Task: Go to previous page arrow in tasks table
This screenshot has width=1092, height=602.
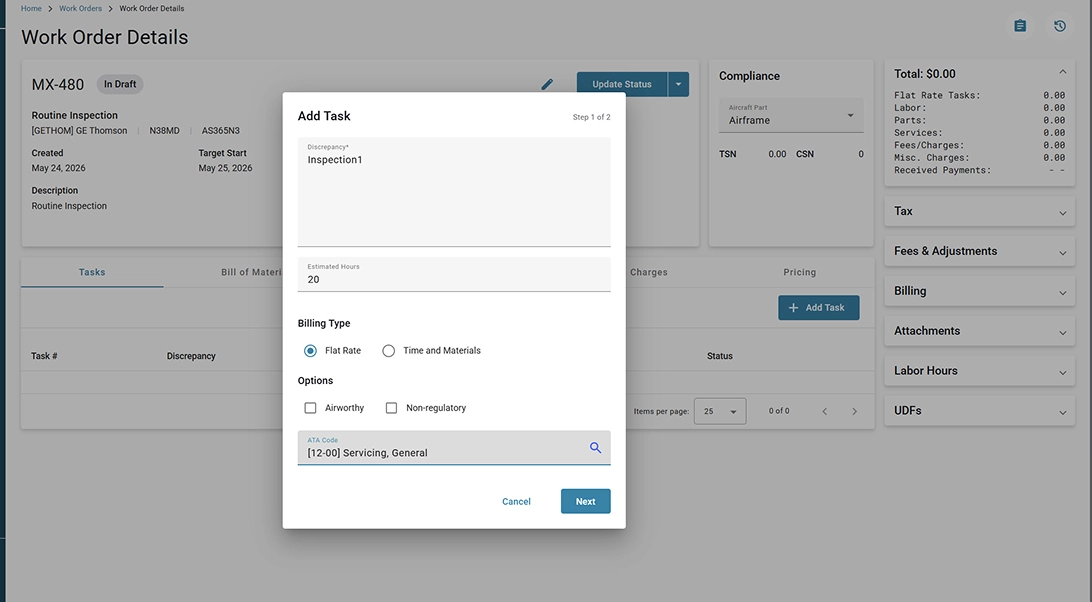Action: point(825,411)
